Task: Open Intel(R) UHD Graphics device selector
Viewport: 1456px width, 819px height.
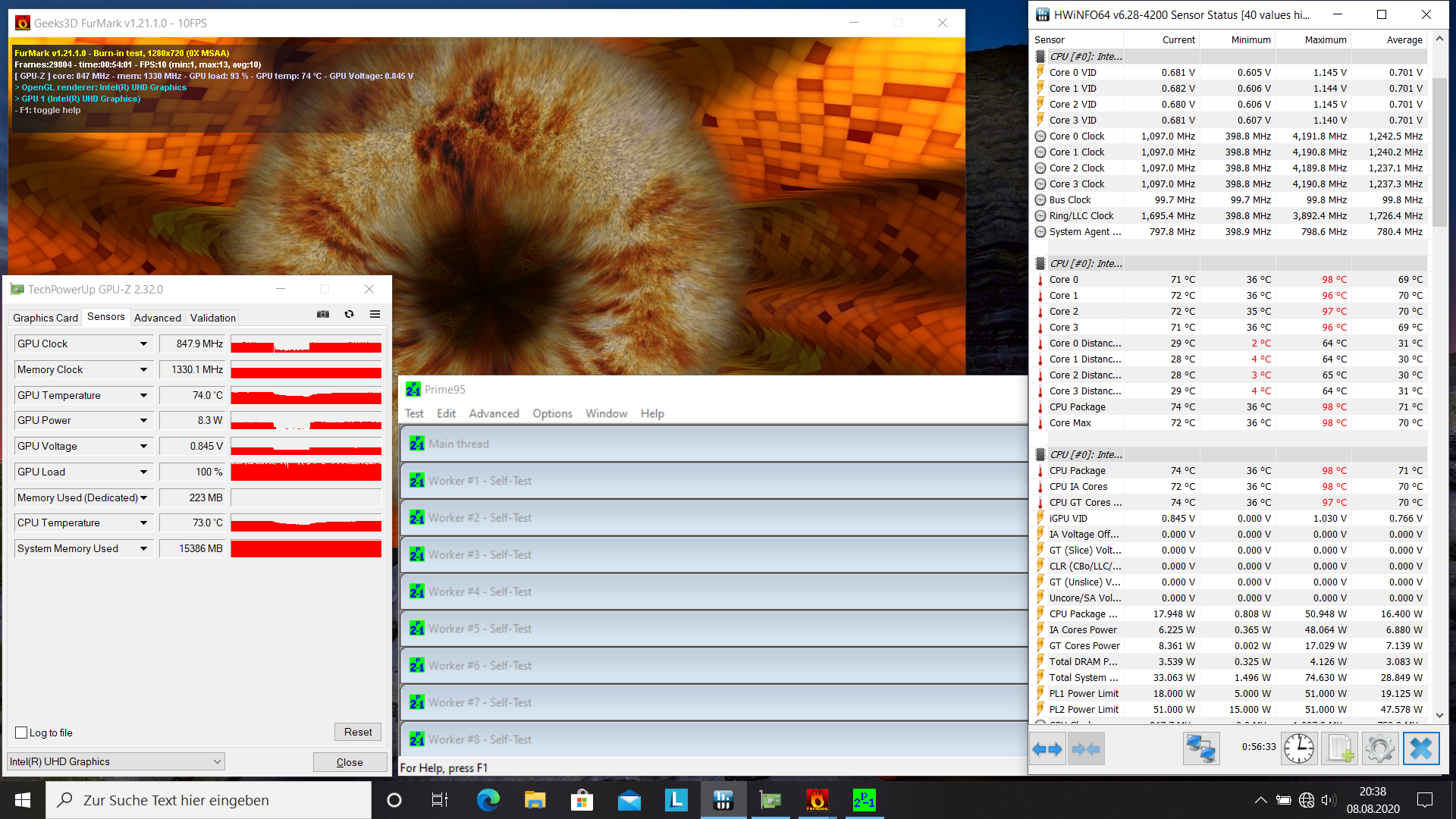Action: (116, 761)
